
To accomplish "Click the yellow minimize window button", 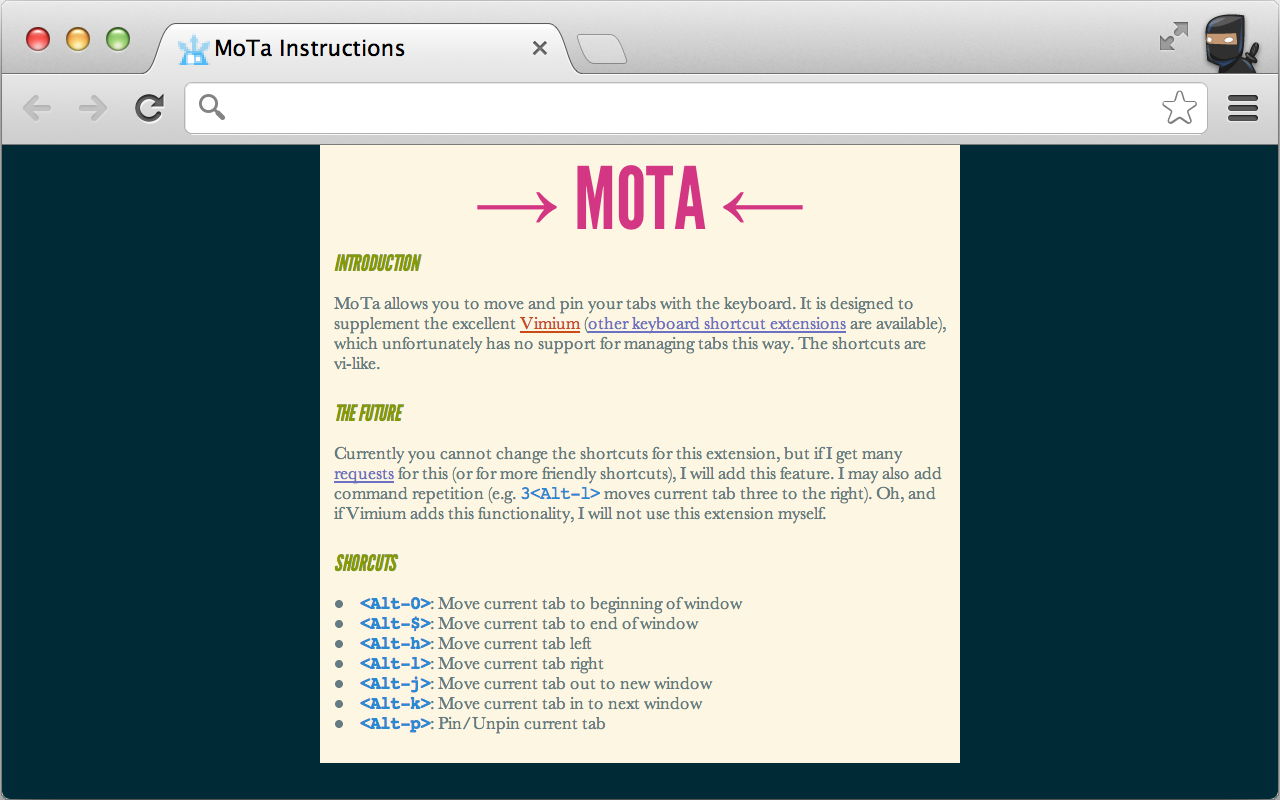I will pos(78,39).
